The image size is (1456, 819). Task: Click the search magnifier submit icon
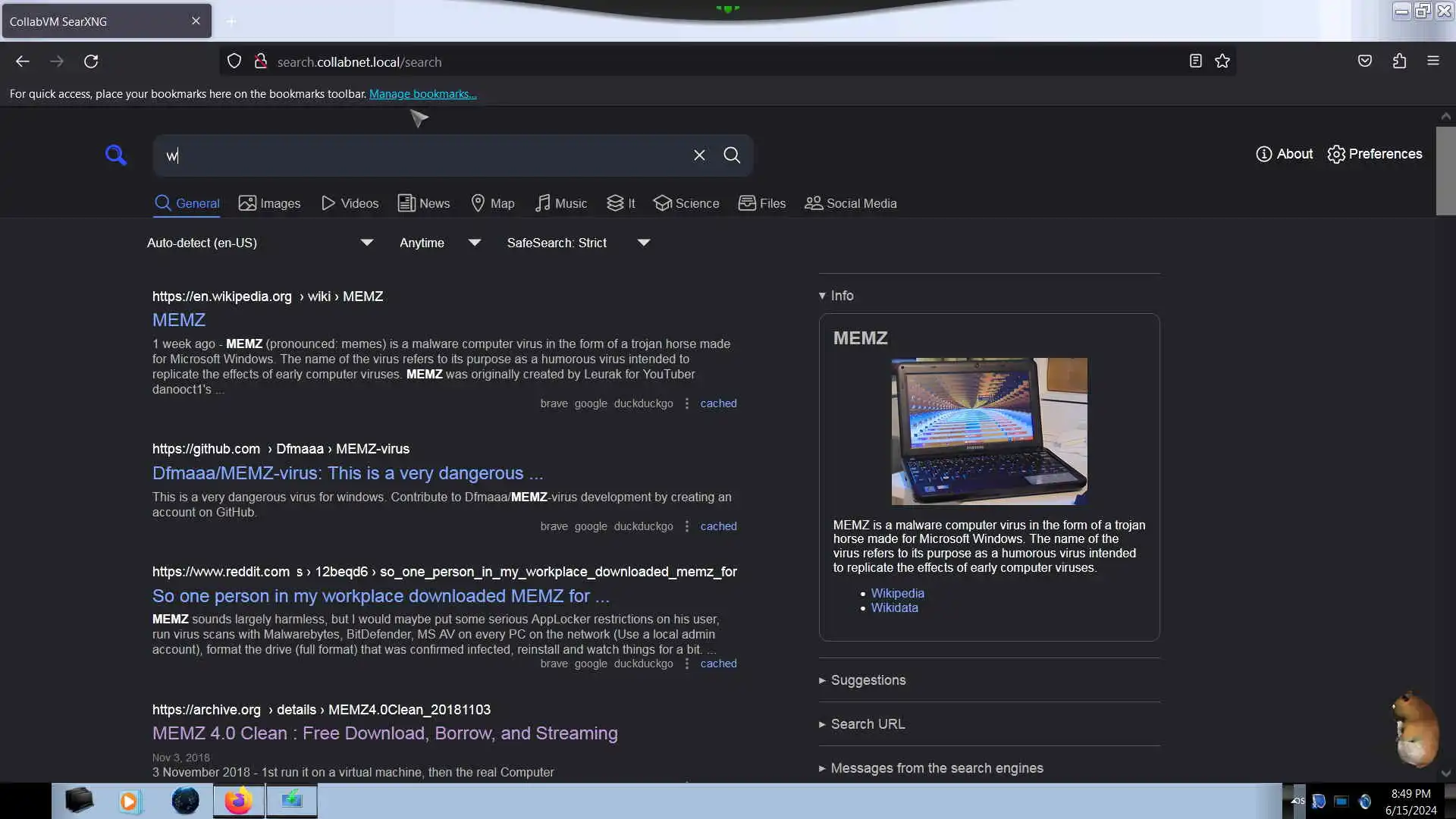[x=732, y=155]
